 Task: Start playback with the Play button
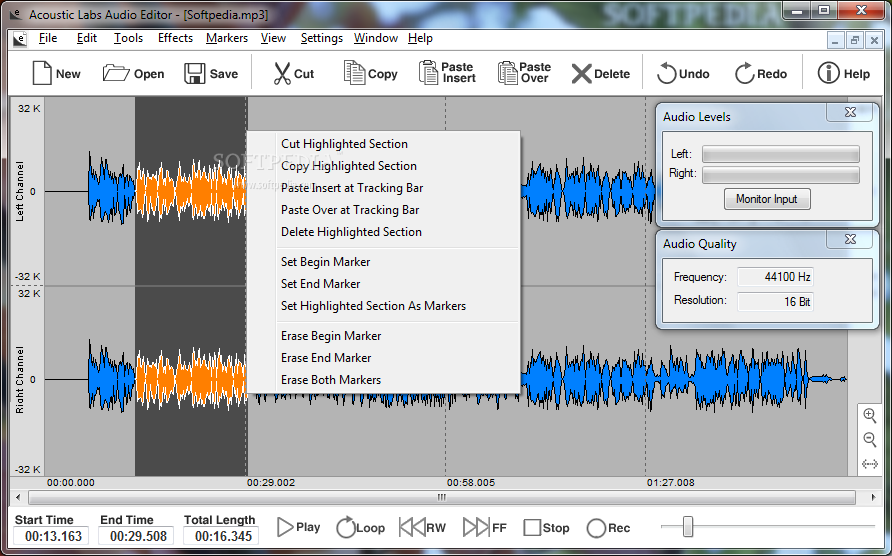click(x=299, y=528)
